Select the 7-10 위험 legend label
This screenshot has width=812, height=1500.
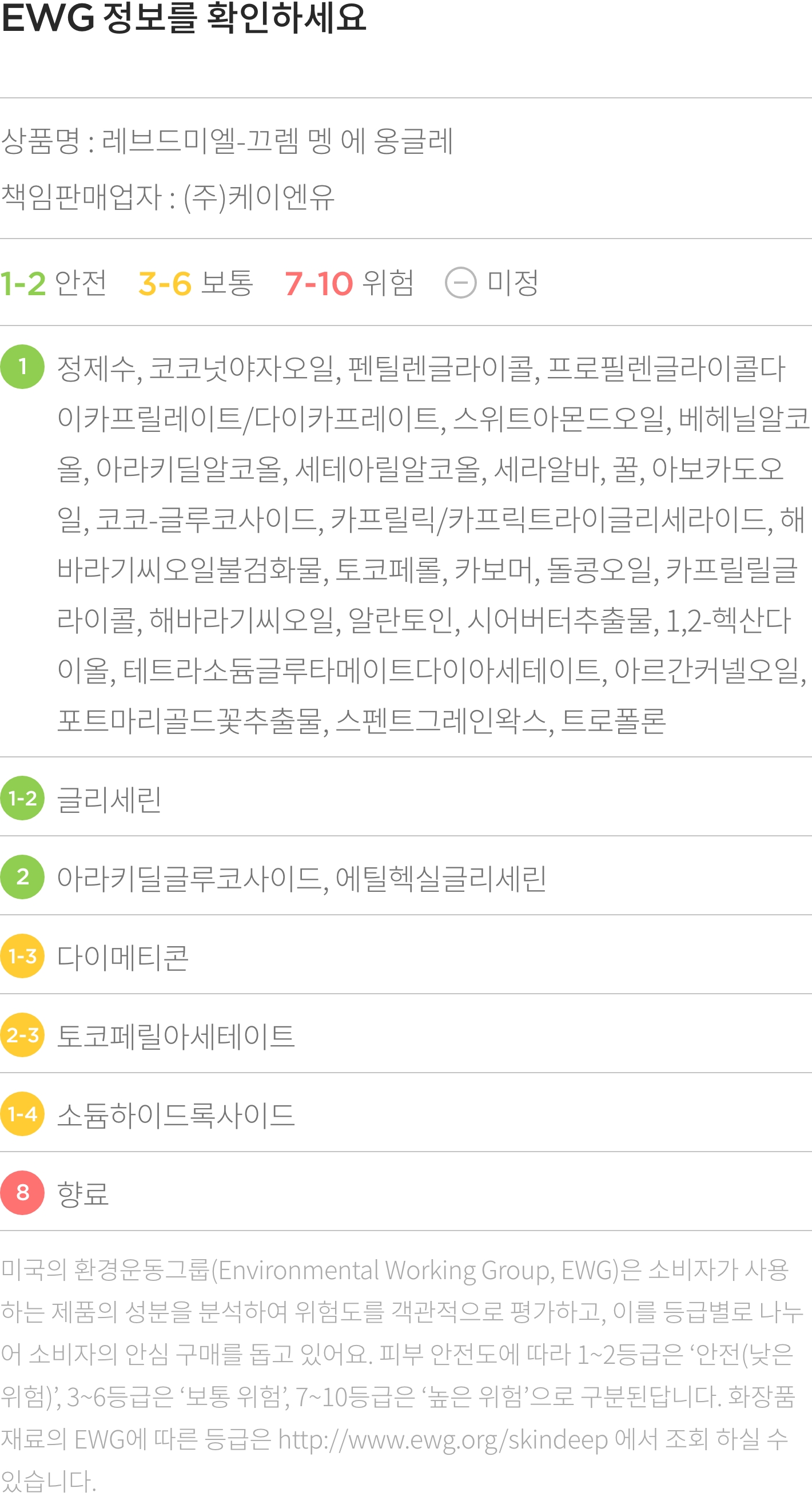(x=349, y=283)
